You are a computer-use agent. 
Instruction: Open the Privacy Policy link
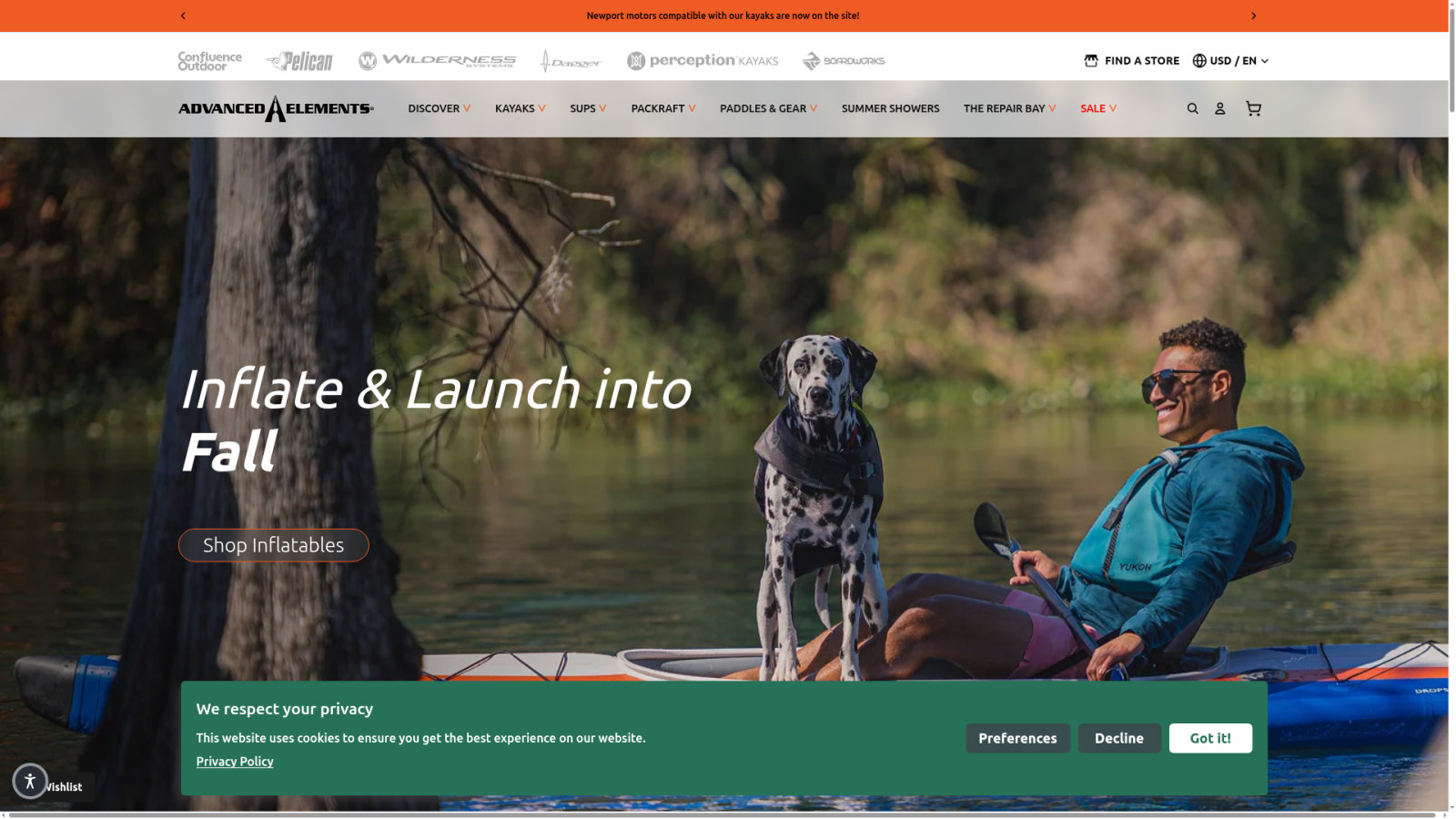coord(235,762)
